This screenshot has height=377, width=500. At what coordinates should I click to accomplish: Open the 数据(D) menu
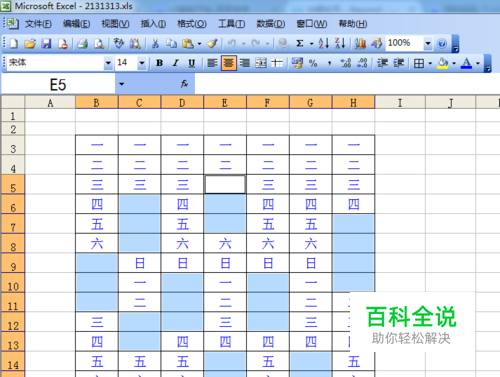(271, 24)
